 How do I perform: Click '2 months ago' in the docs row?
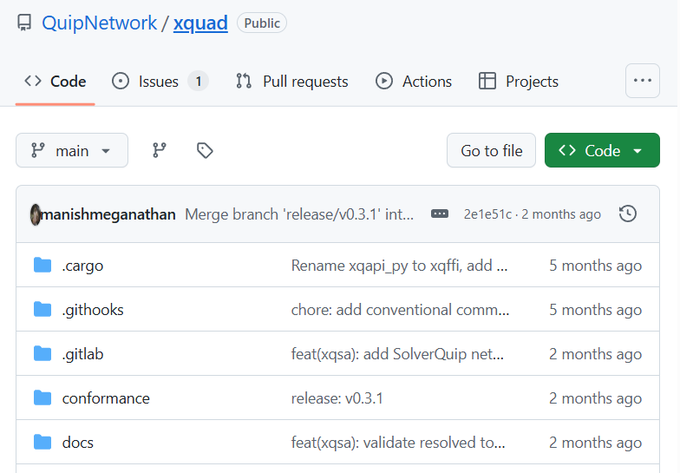coord(595,442)
